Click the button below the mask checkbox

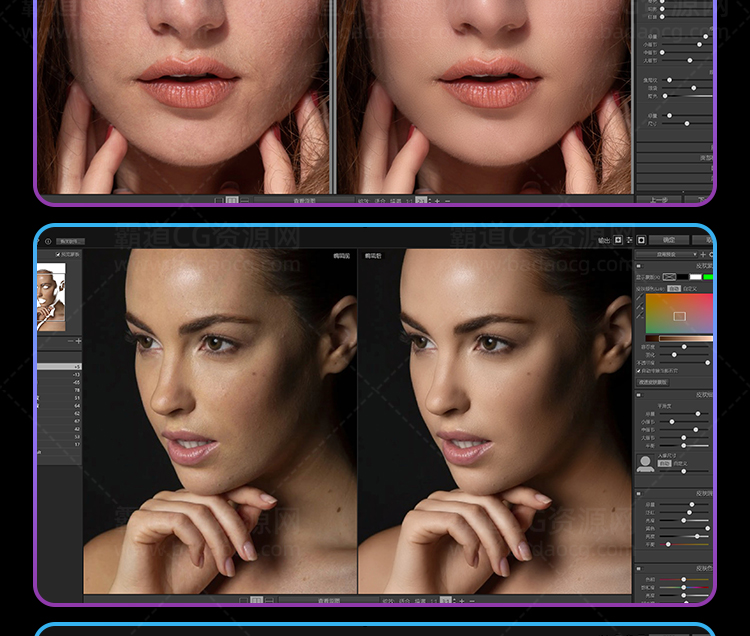[x=653, y=382]
